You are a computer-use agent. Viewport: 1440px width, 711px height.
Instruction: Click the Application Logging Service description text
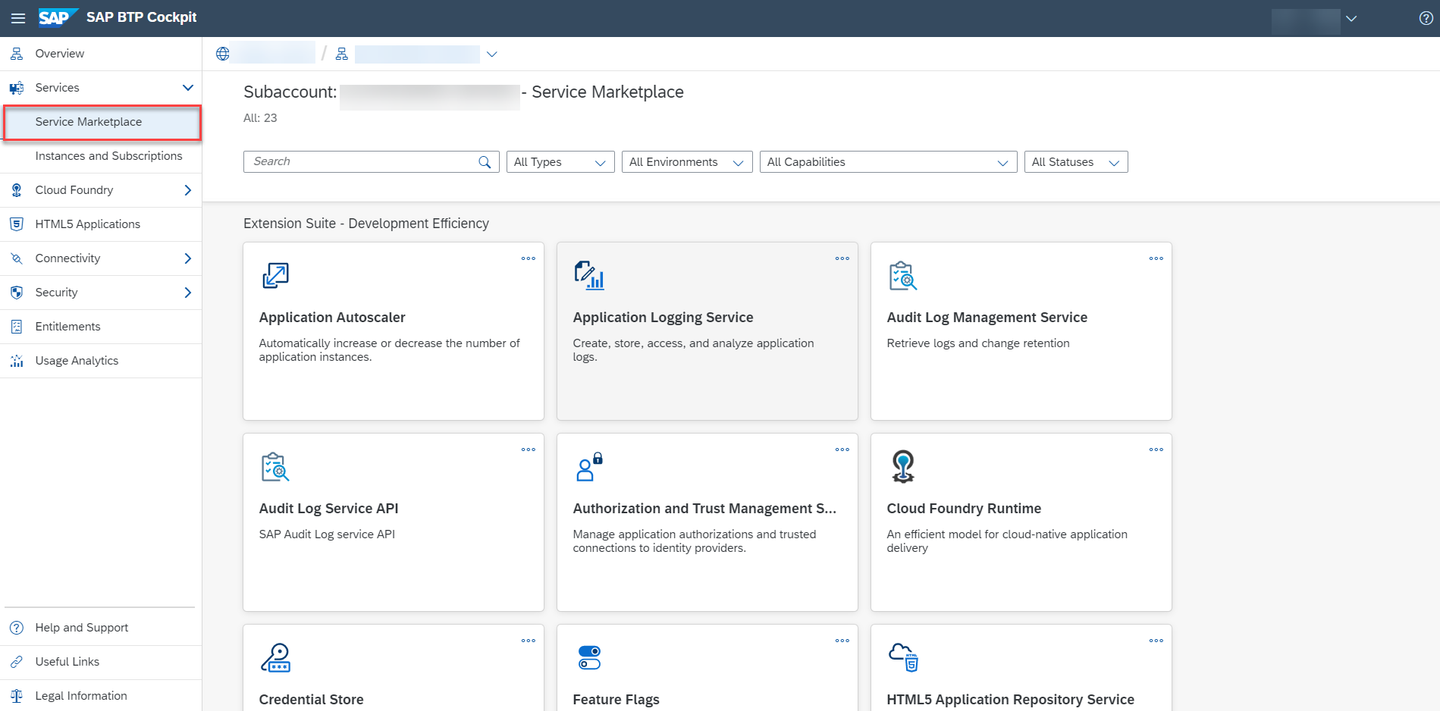pyautogui.click(x=693, y=350)
